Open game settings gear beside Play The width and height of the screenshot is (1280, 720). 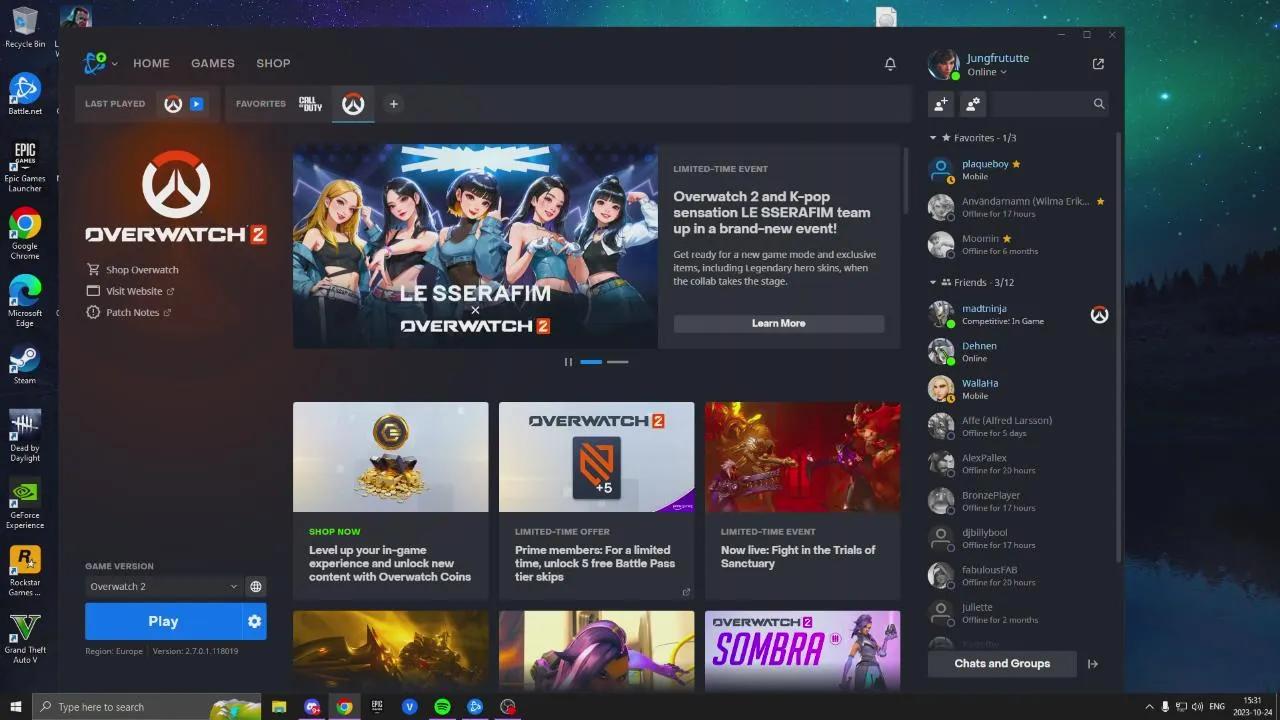[255, 621]
